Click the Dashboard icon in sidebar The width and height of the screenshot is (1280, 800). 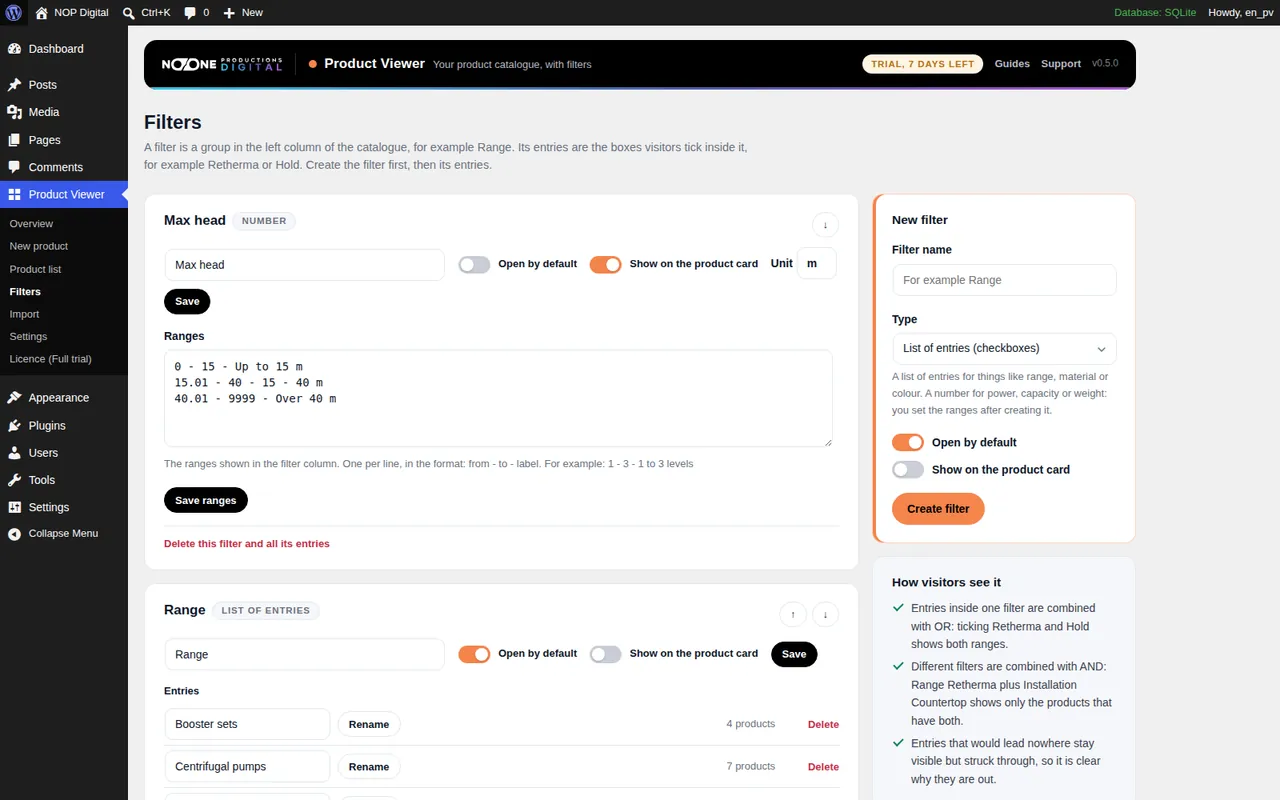coord(14,49)
